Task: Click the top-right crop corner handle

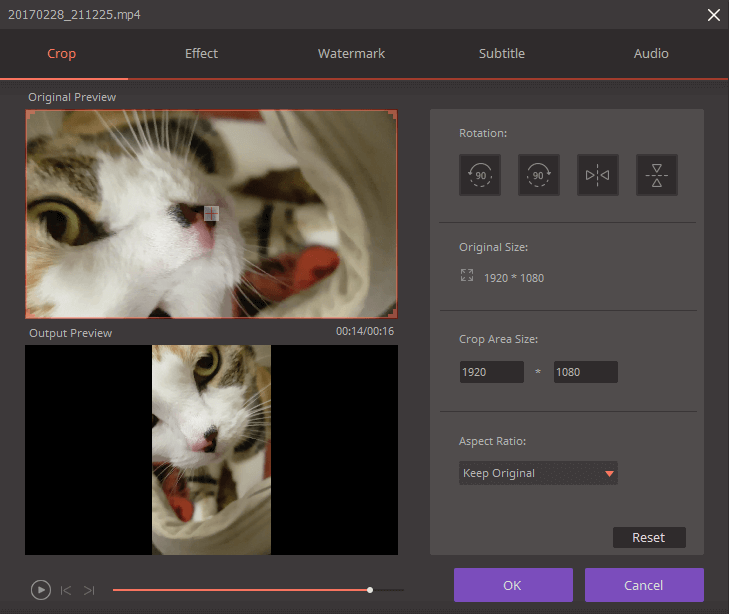Action: click(x=393, y=114)
